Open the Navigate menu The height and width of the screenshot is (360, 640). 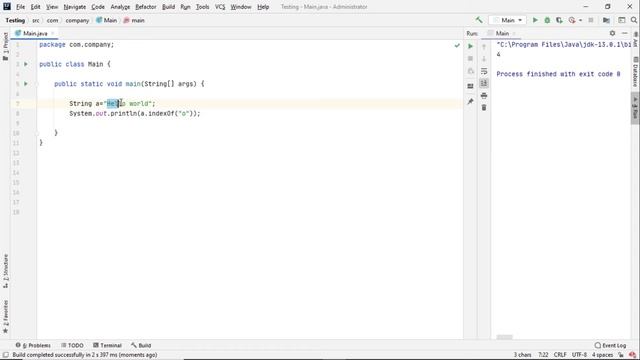point(75,7)
